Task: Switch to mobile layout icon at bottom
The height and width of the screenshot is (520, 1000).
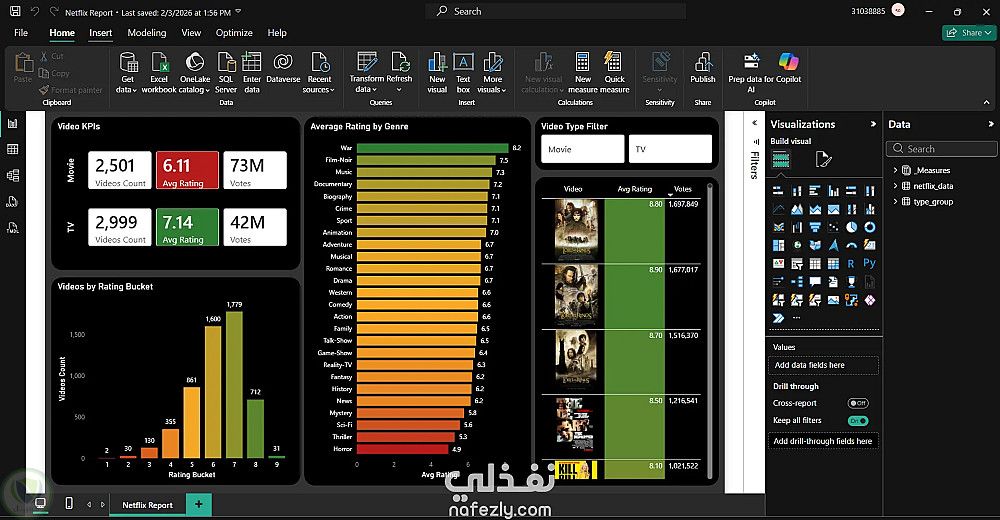Action: [69, 503]
